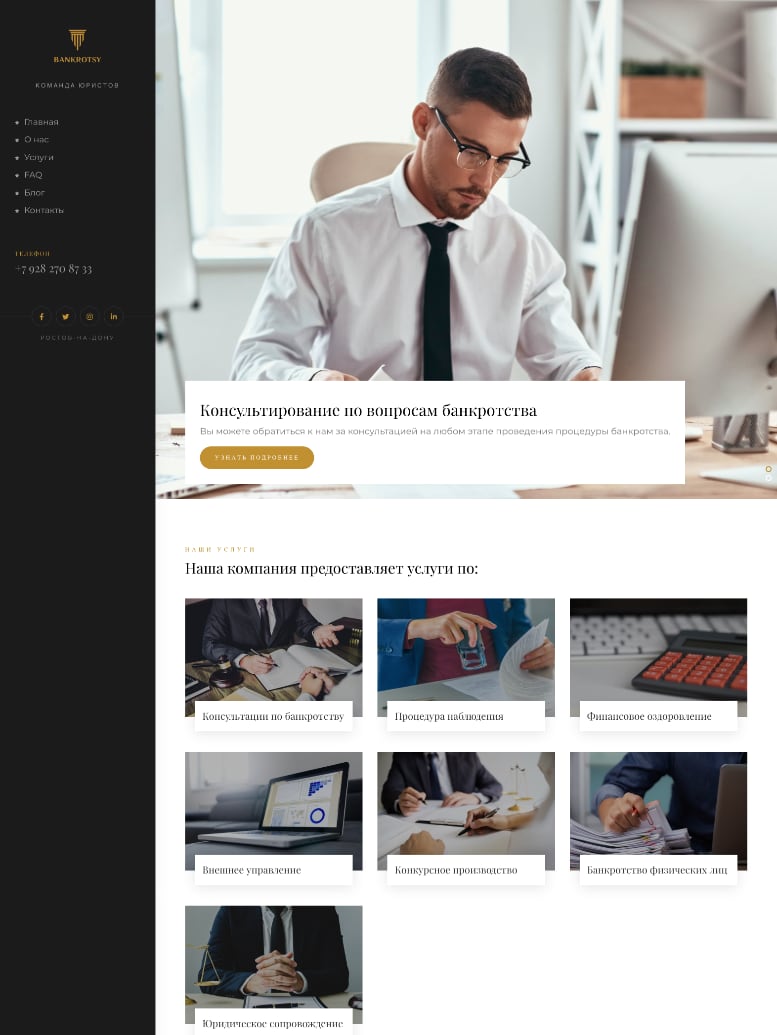This screenshot has height=1035, width=777.
Task: Open the Twitter social icon
Action: pos(65,316)
